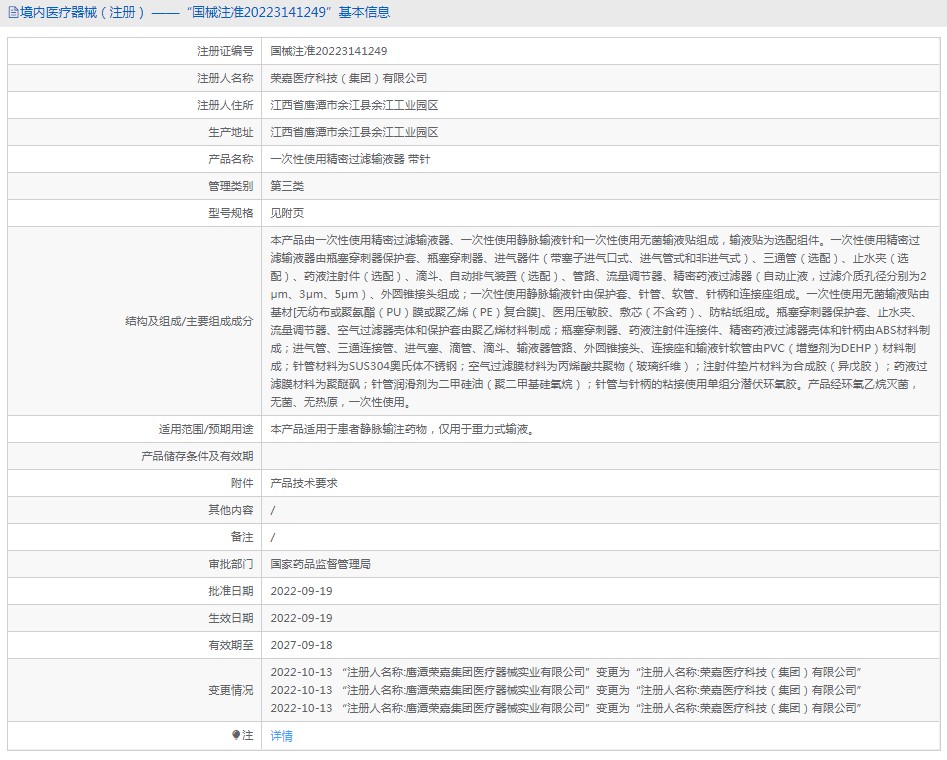Click the 备注 label

point(242,537)
